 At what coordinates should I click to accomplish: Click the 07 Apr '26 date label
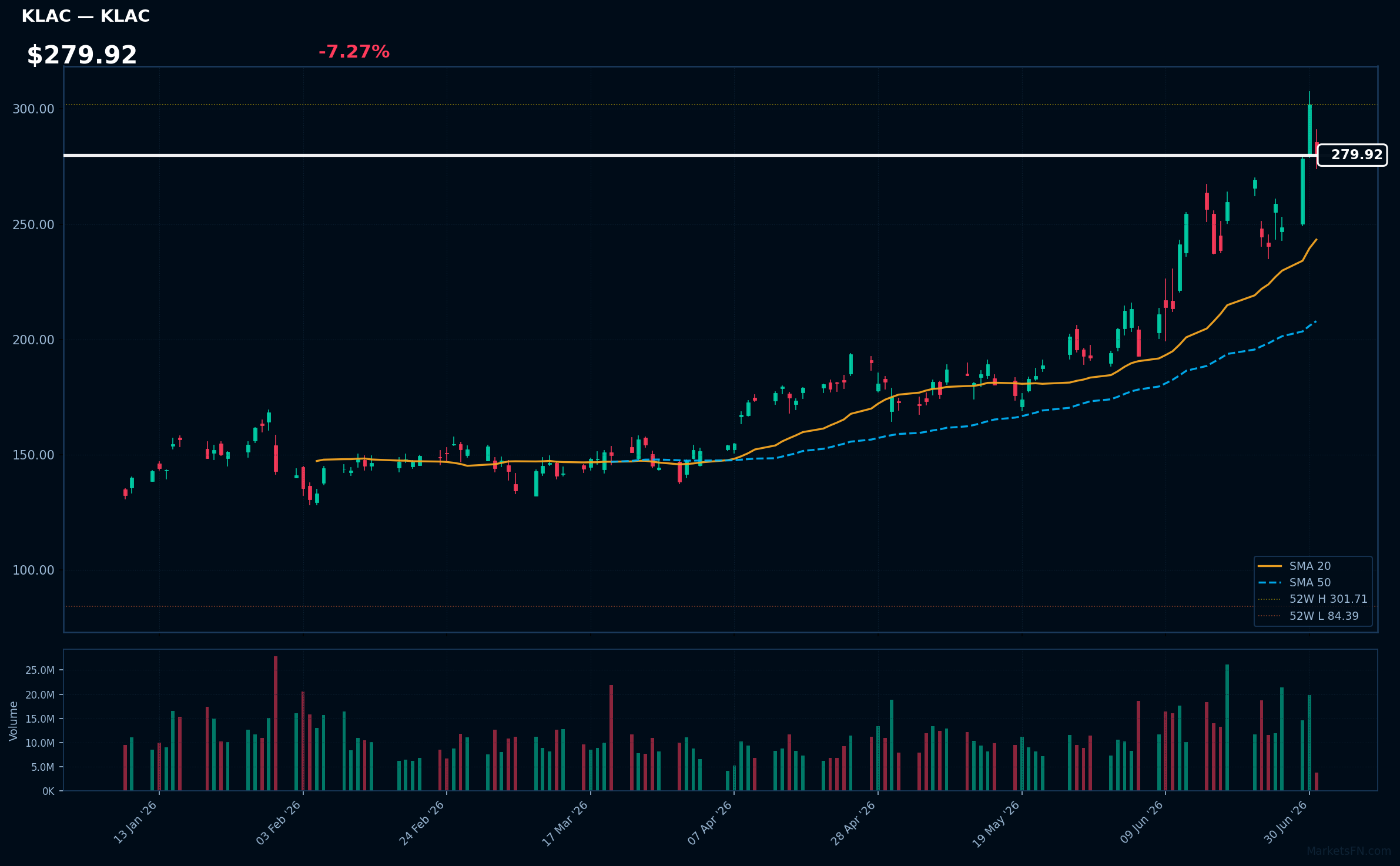pyautogui.click(x=710, y=823)
